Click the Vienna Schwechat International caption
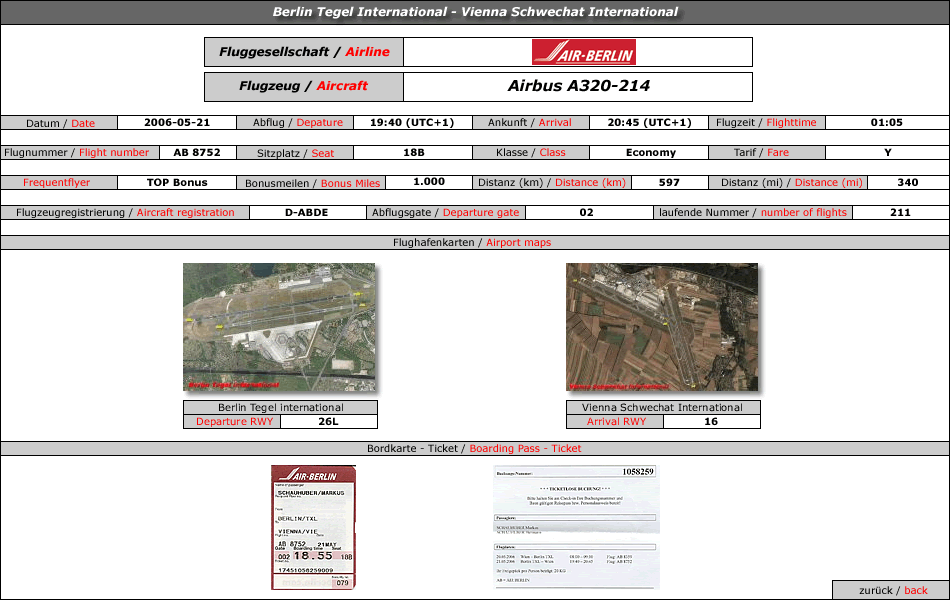Screen dimensions: 950x600 tap(663, 407)
